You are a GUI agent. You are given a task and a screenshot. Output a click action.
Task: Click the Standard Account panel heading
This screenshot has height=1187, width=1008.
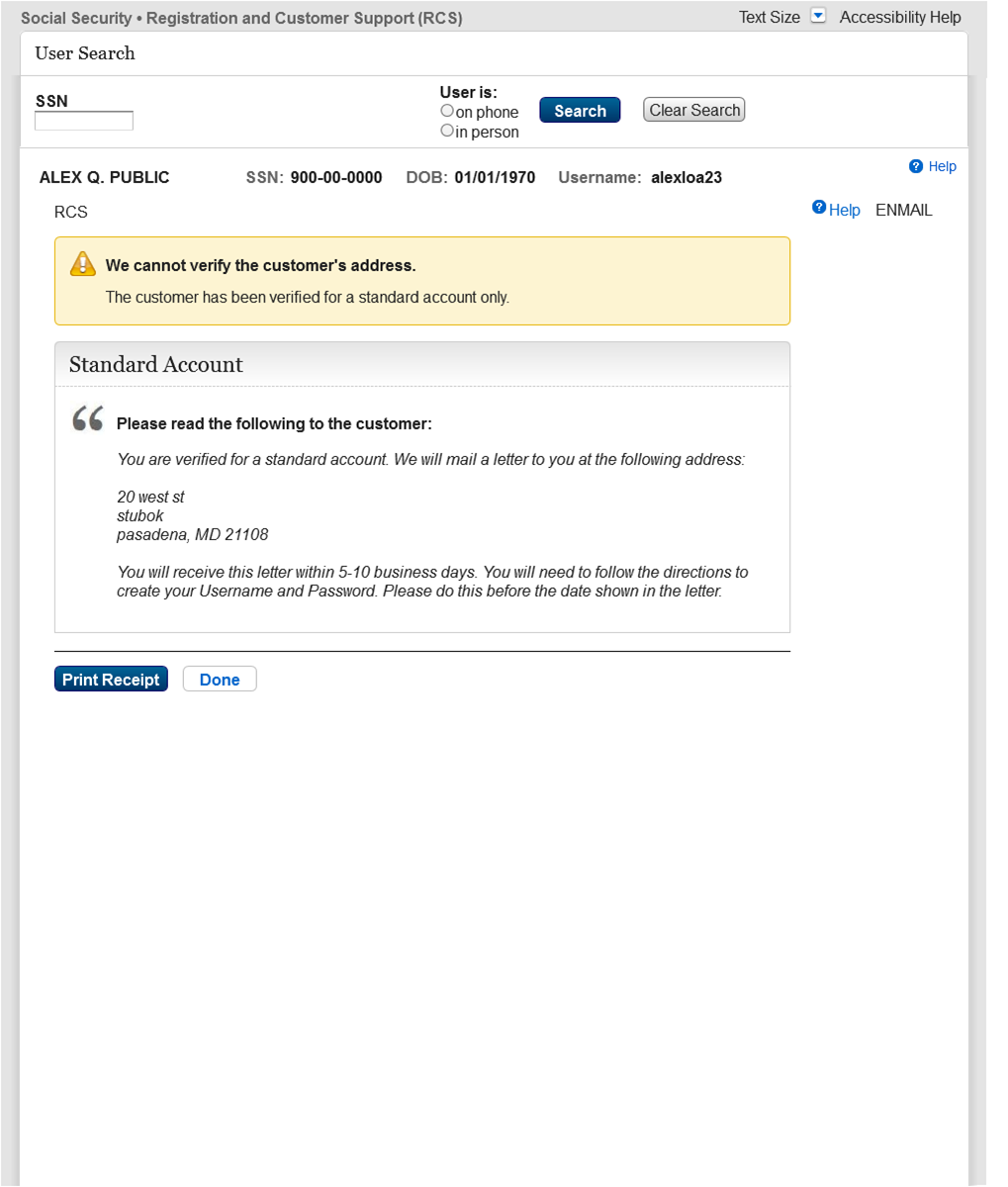click(x=156, y=364)
